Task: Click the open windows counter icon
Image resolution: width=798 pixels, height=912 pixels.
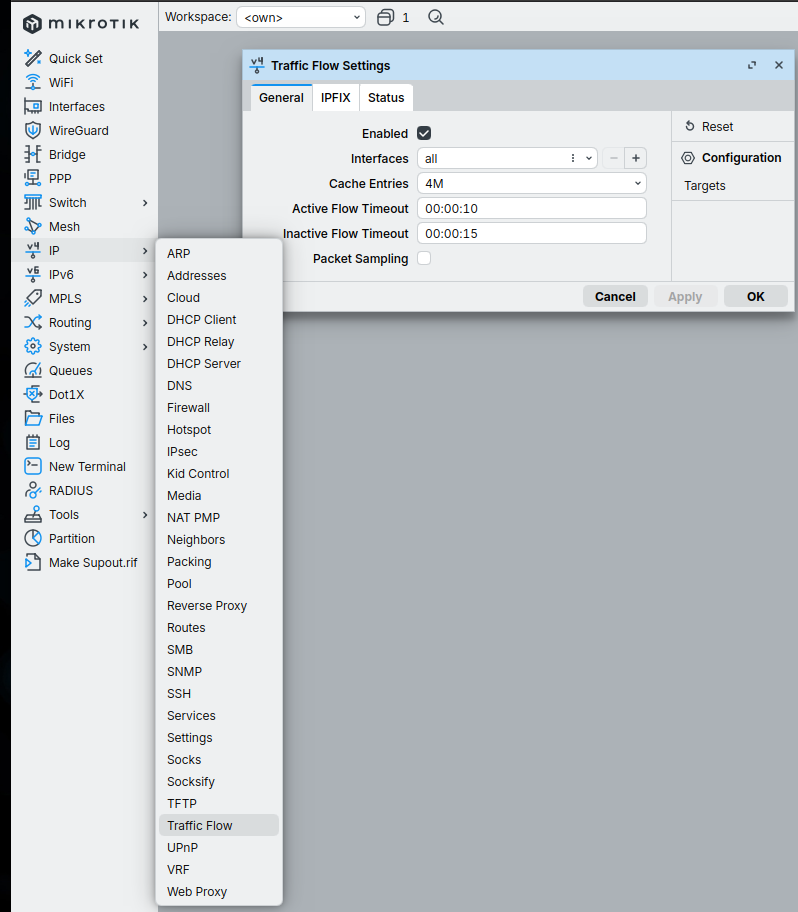Action: (386, 17)
